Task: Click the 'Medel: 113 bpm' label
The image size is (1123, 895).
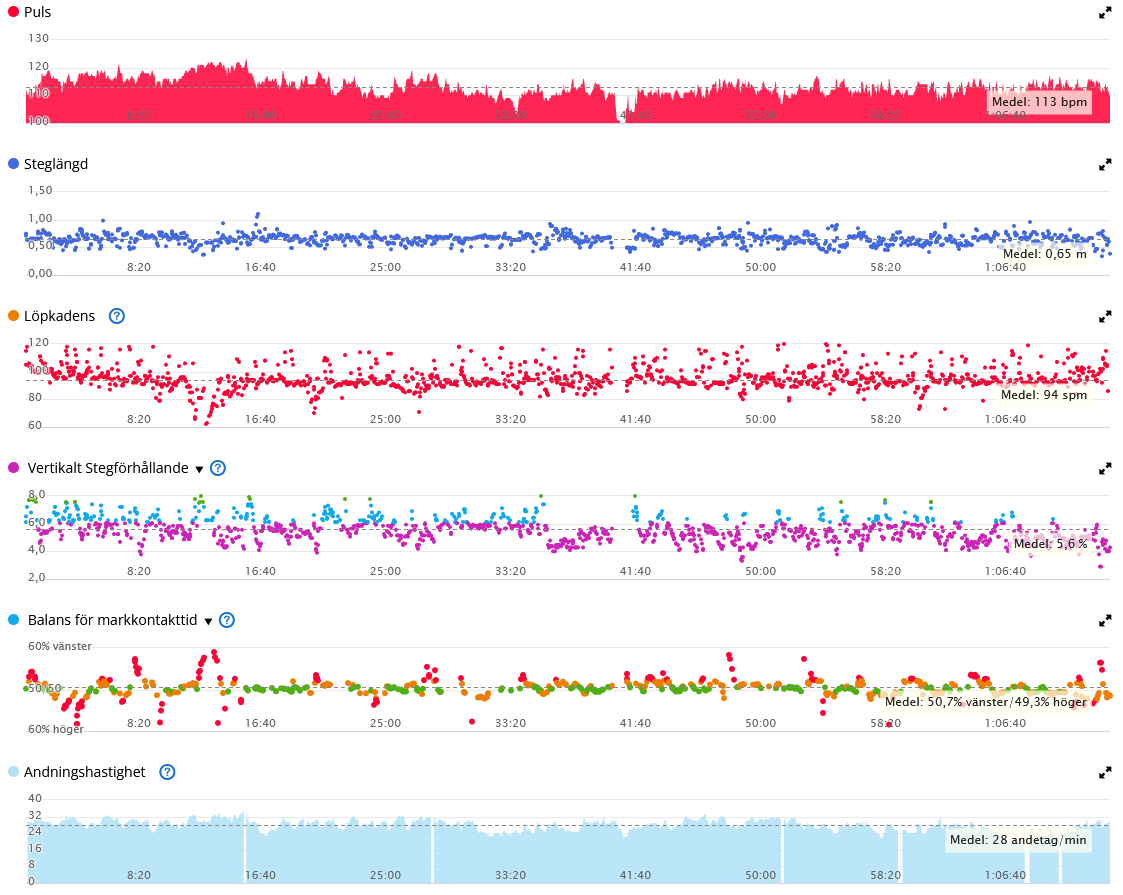Action: tap(1039, 102)
